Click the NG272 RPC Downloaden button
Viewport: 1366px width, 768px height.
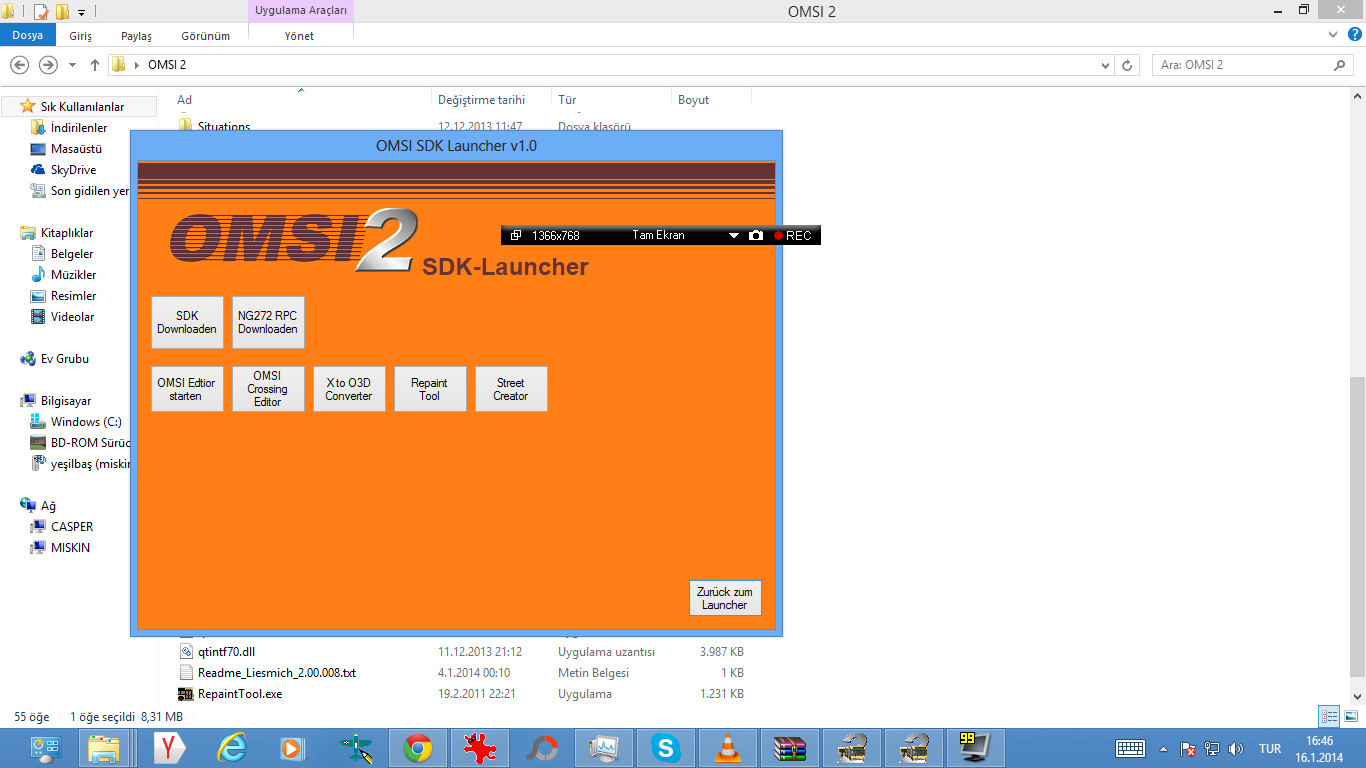click(268, 322)
